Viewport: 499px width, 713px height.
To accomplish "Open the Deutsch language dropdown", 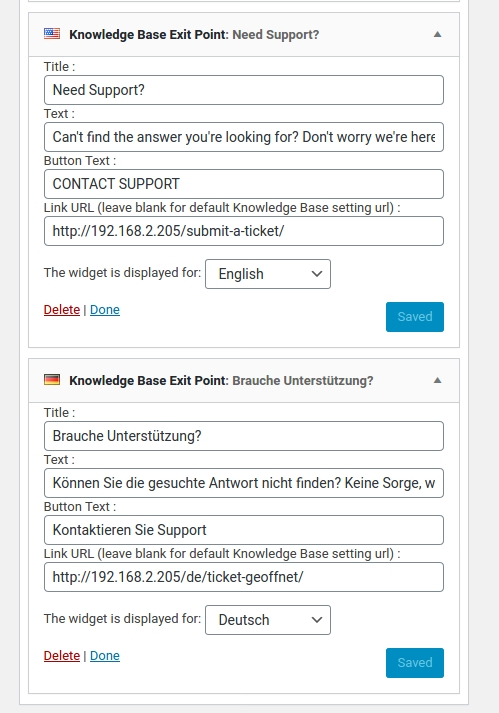I will tap(268, 620).
